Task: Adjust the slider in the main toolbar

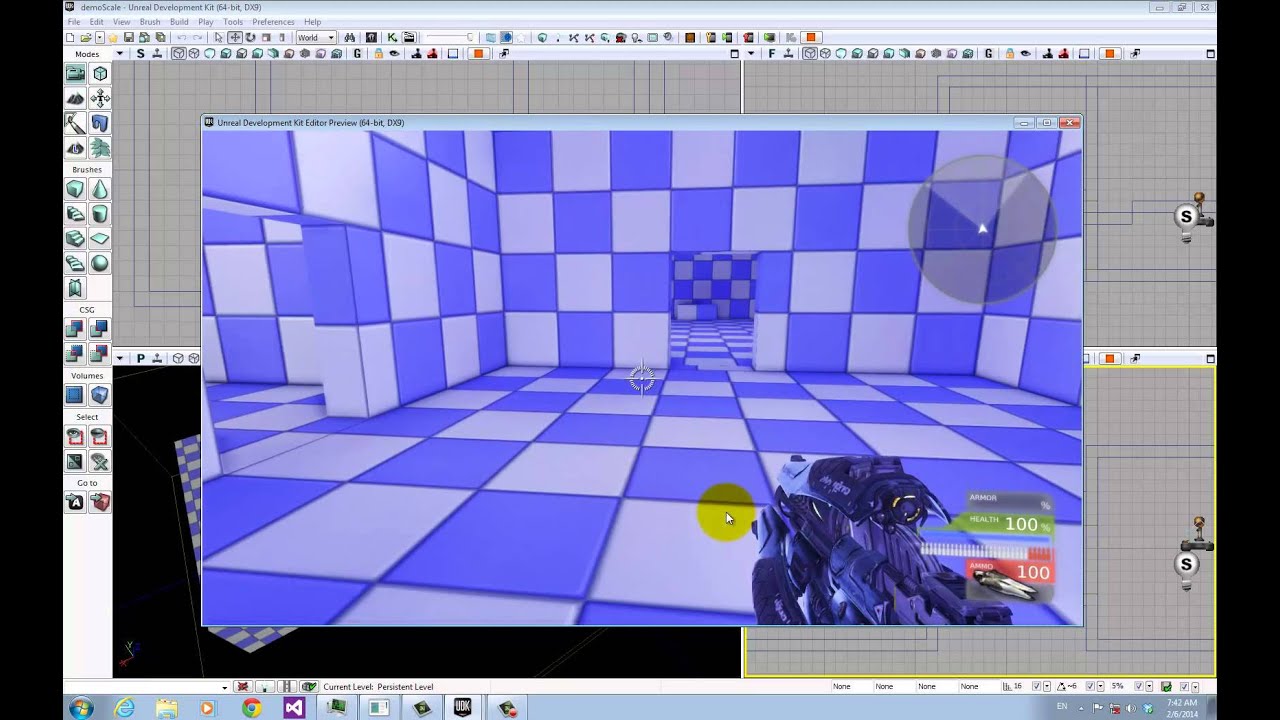Action: click(x=448, y=38)
